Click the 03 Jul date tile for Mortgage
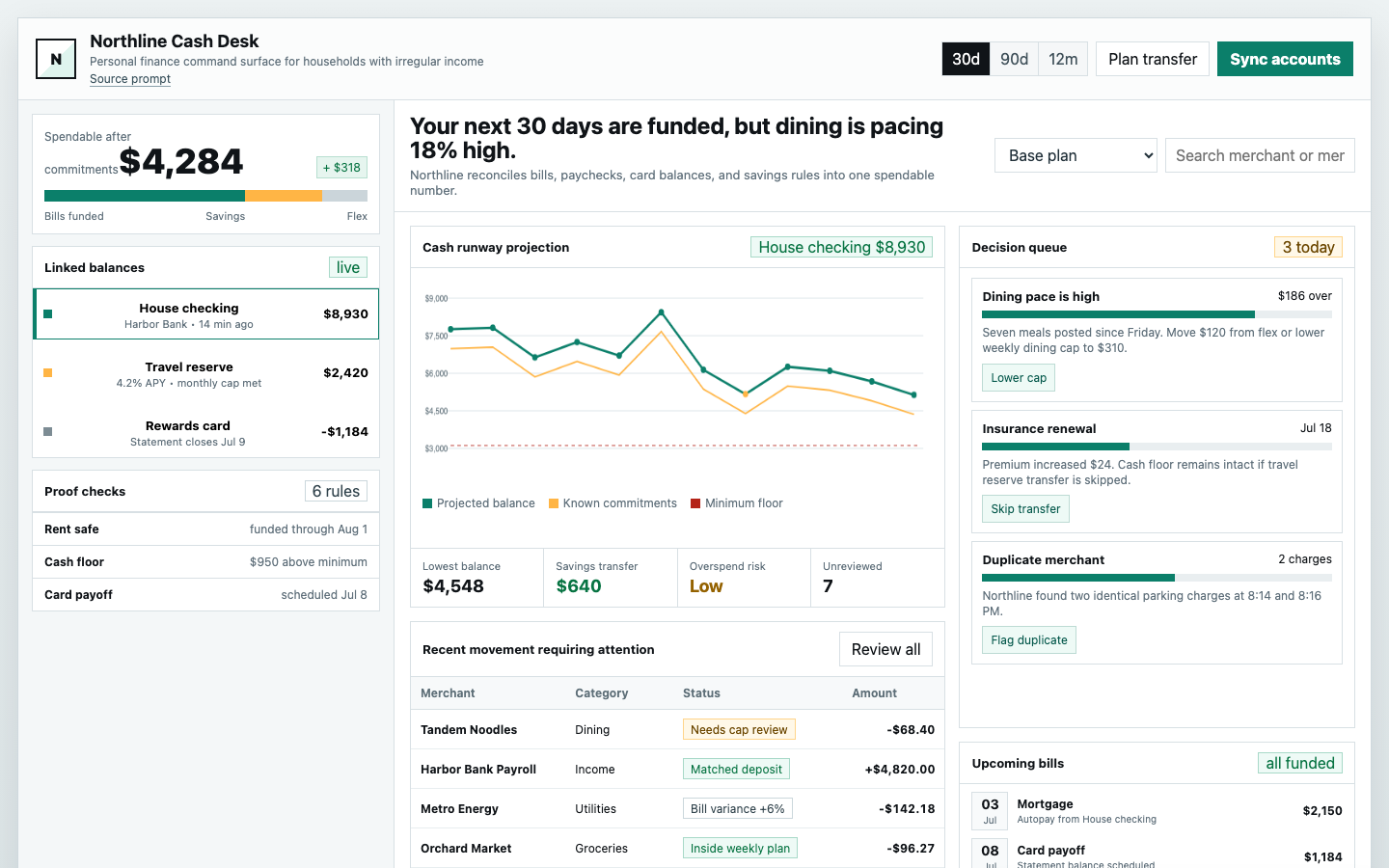Image resolution: width=1389 pixels, height=868 pixels. click(x=990, y=810)
